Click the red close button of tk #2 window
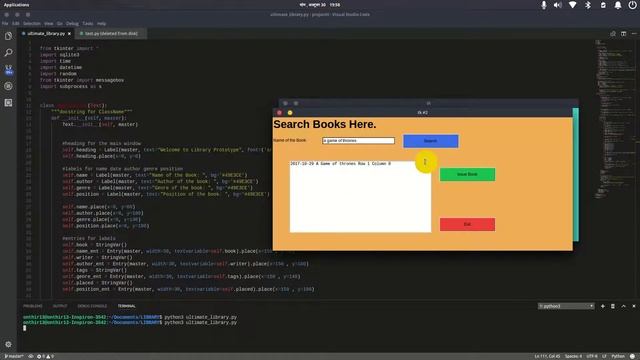Viewport: 640px width, 360px height. pos(280,113)
